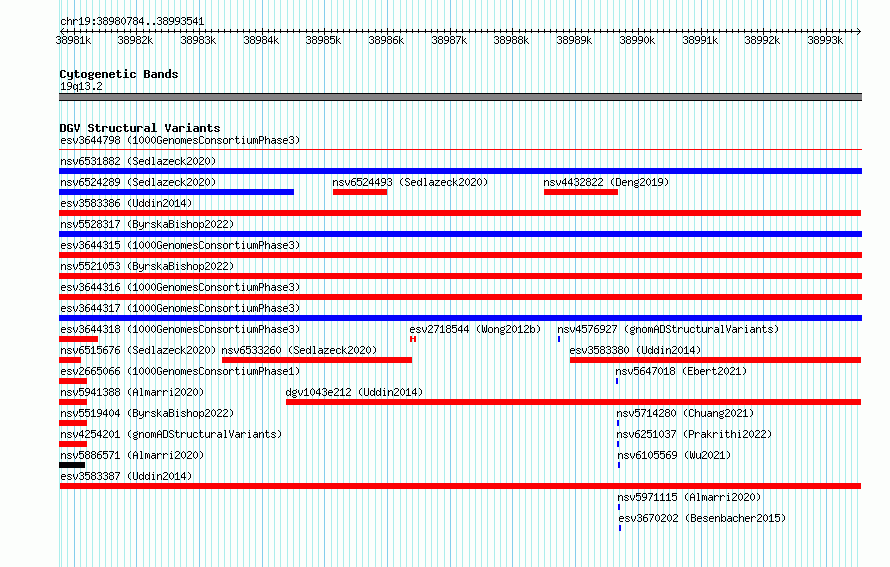Select the nsv6531882 Sedlazeck2020 label
Image resolution: width=890 pixels, height=567 pixels.
[138, 161]
